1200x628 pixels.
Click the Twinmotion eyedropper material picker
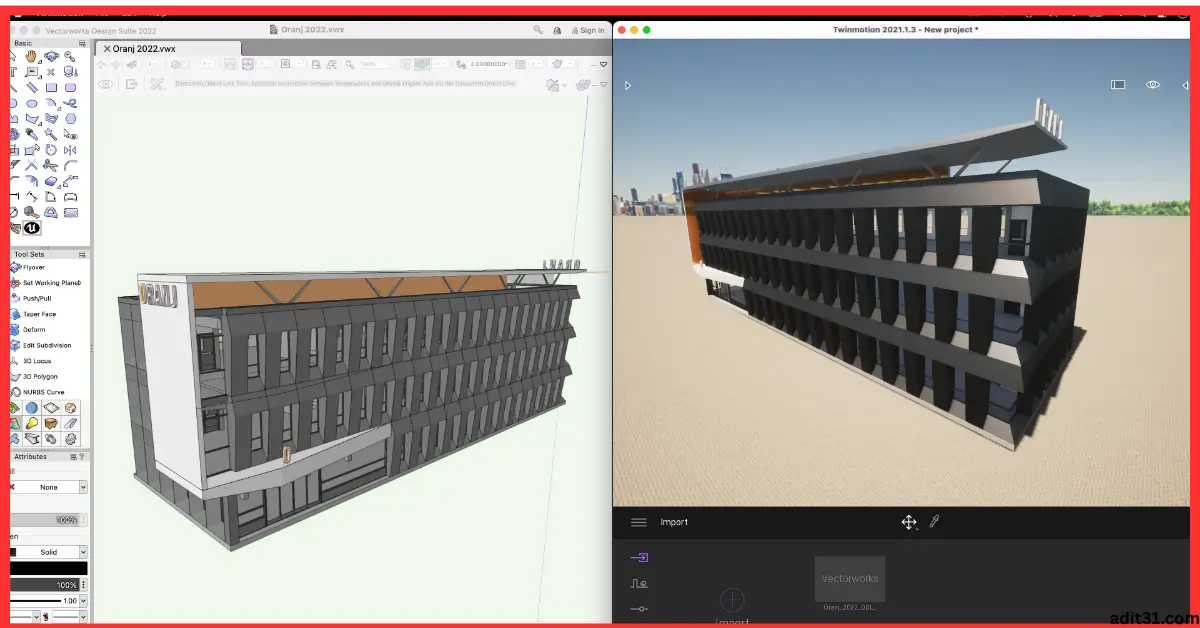pos(934,522)
